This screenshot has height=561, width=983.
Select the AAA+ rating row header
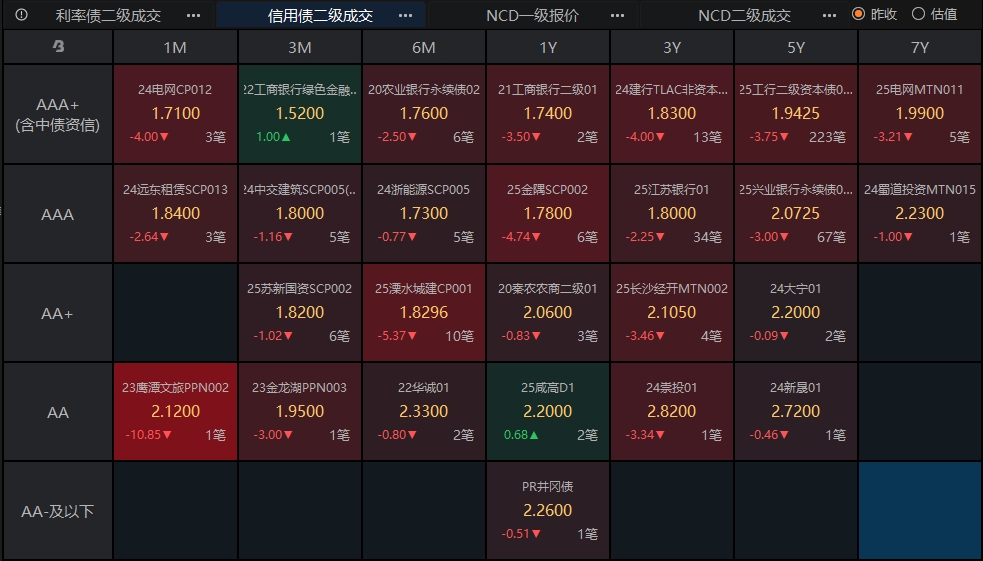(x=58, y=114)
